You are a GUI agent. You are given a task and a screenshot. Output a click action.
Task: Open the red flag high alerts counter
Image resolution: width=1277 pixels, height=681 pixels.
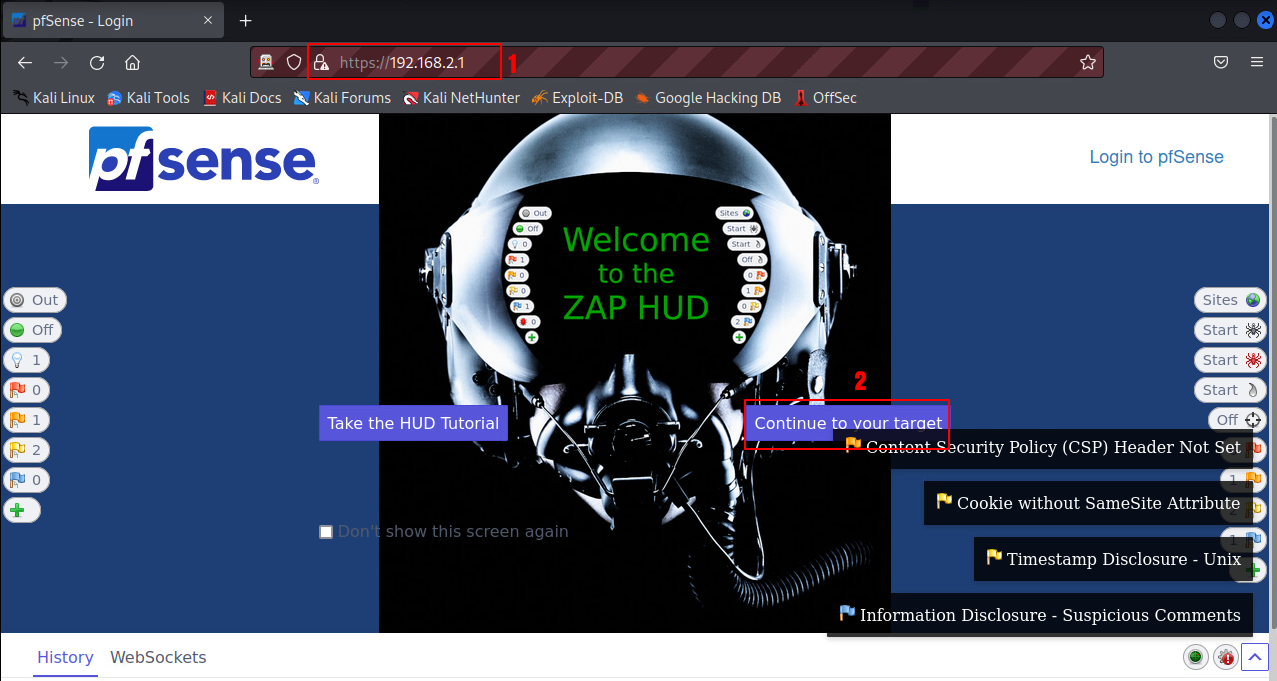[x=26, y=390]
